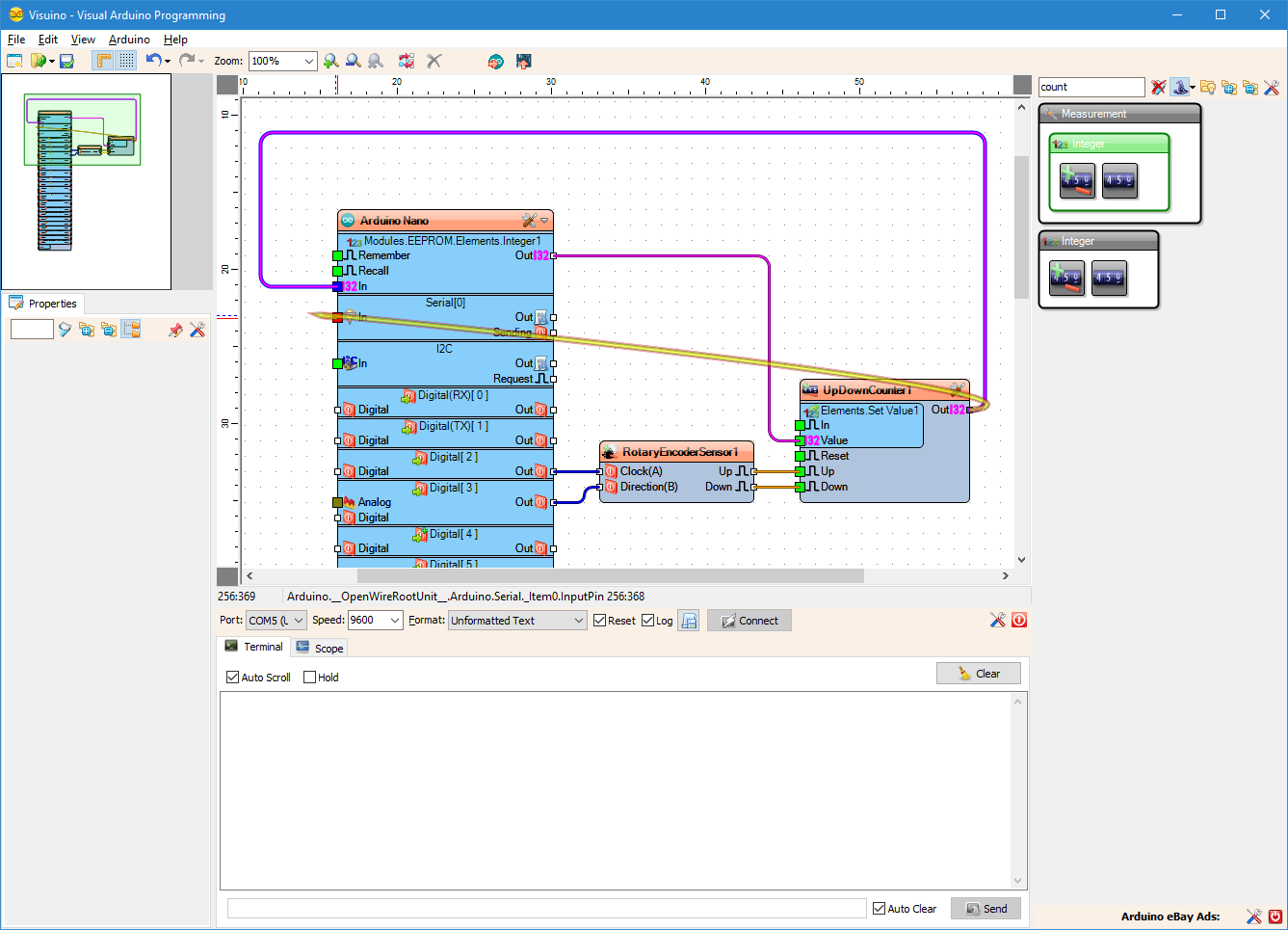This screenshot has height=930, width=1288.
Task: Zoom in with the magnifier plus icon
Action: (x=331, y=61)
